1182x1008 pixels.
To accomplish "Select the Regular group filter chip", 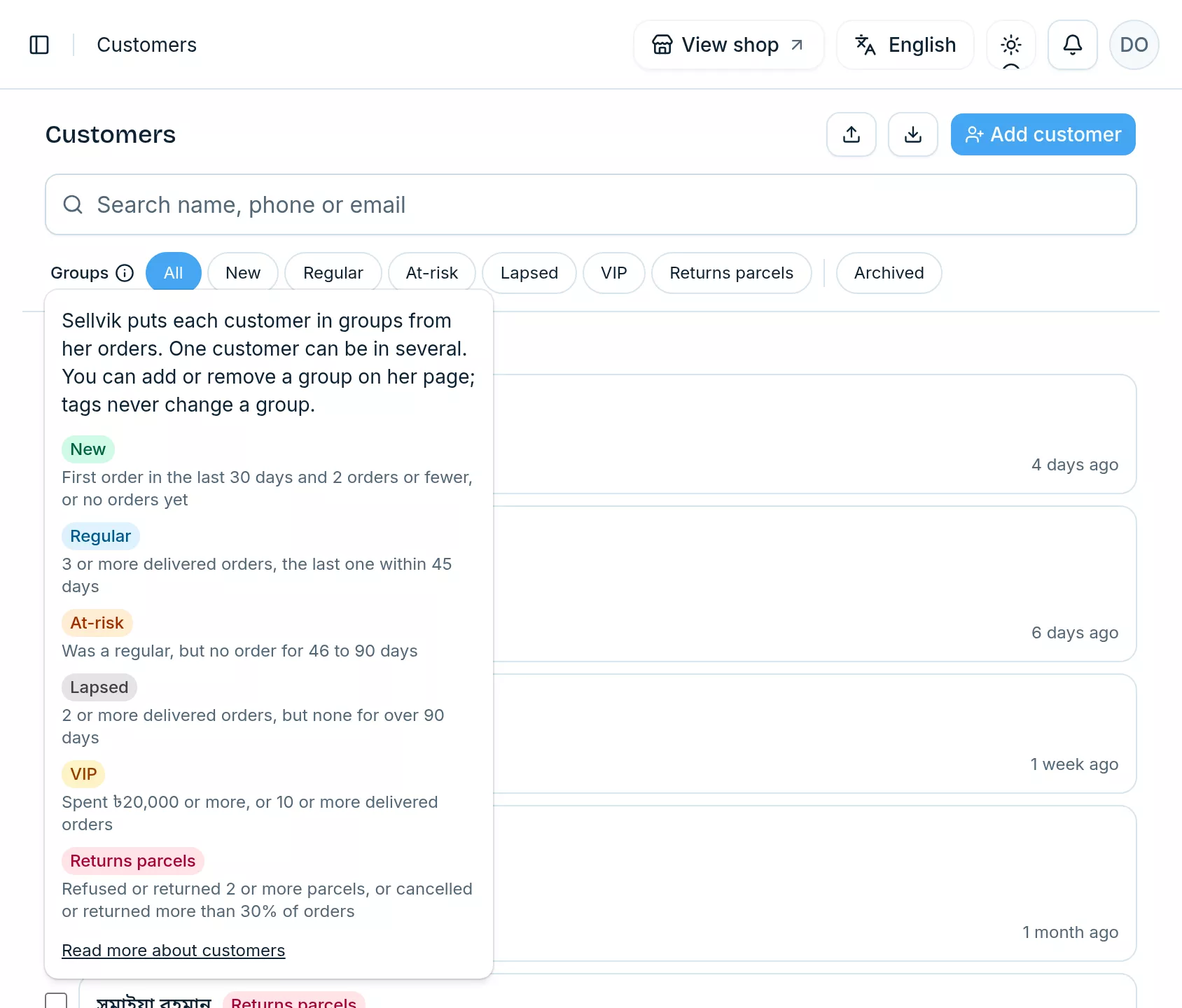I will pos(333,273).
